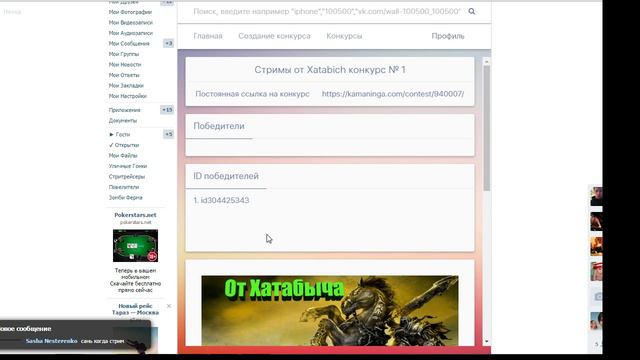Image resolution: width=640 pixels, height=360 pixels.
Task: Open Мои Ответы in sidebar
Action: (x=124, y=75)
